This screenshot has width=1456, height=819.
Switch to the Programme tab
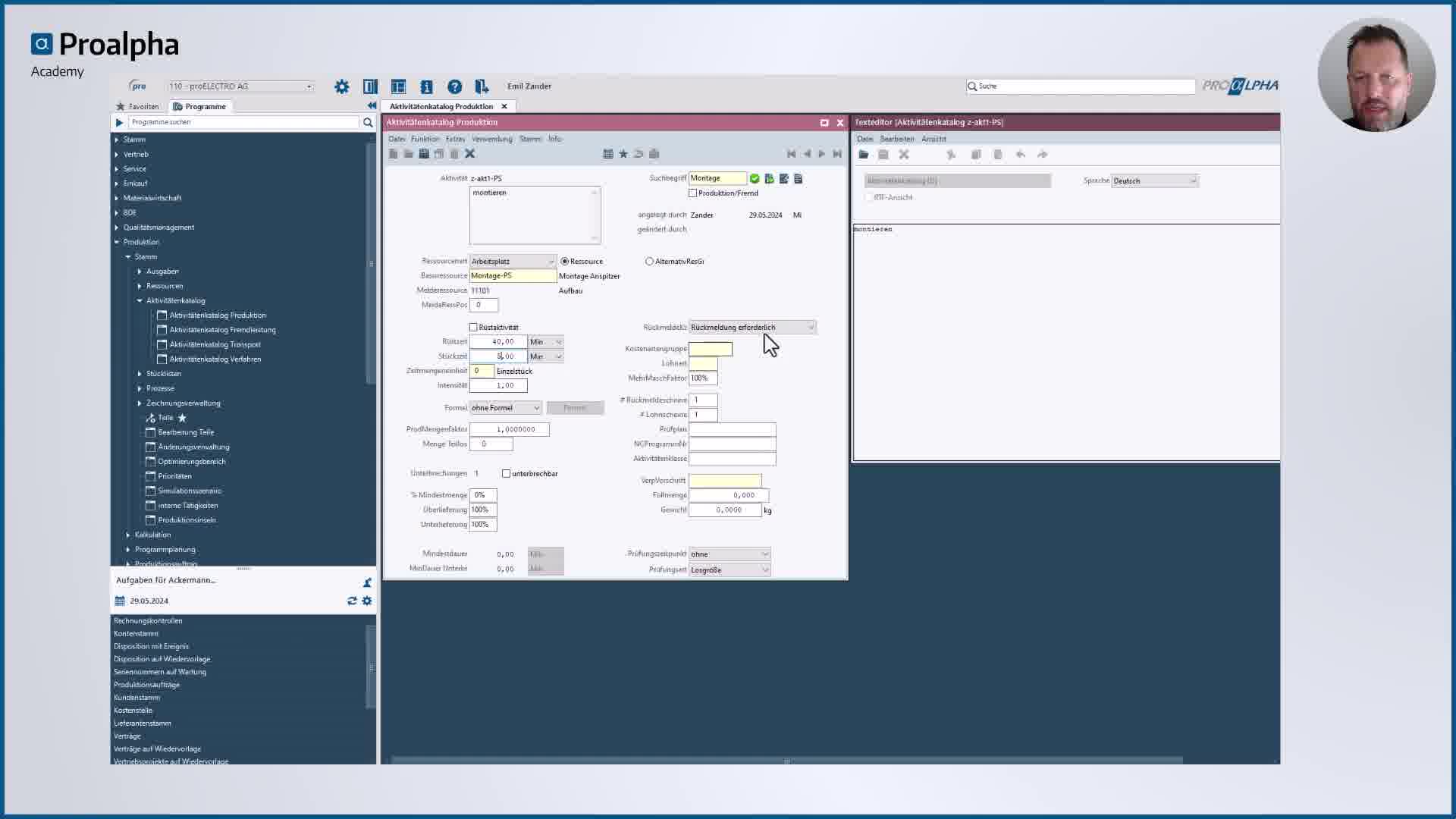pos(199,107)
